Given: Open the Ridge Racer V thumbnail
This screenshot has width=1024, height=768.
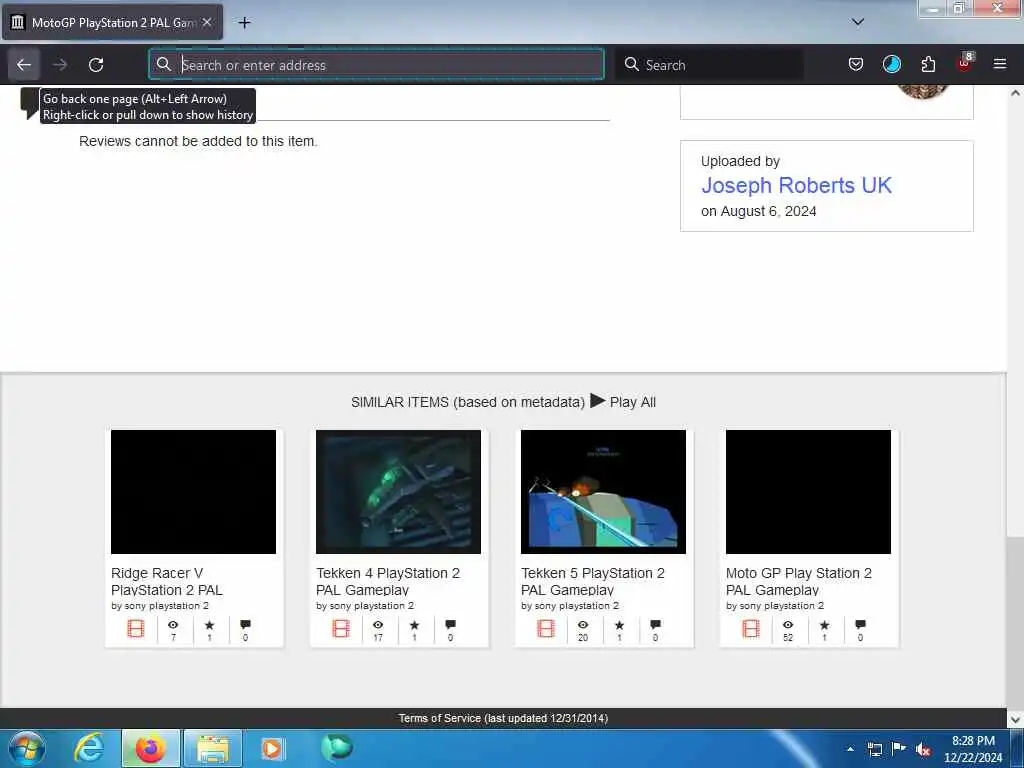Looking at the screenshot, I should (x=193, y=492).
